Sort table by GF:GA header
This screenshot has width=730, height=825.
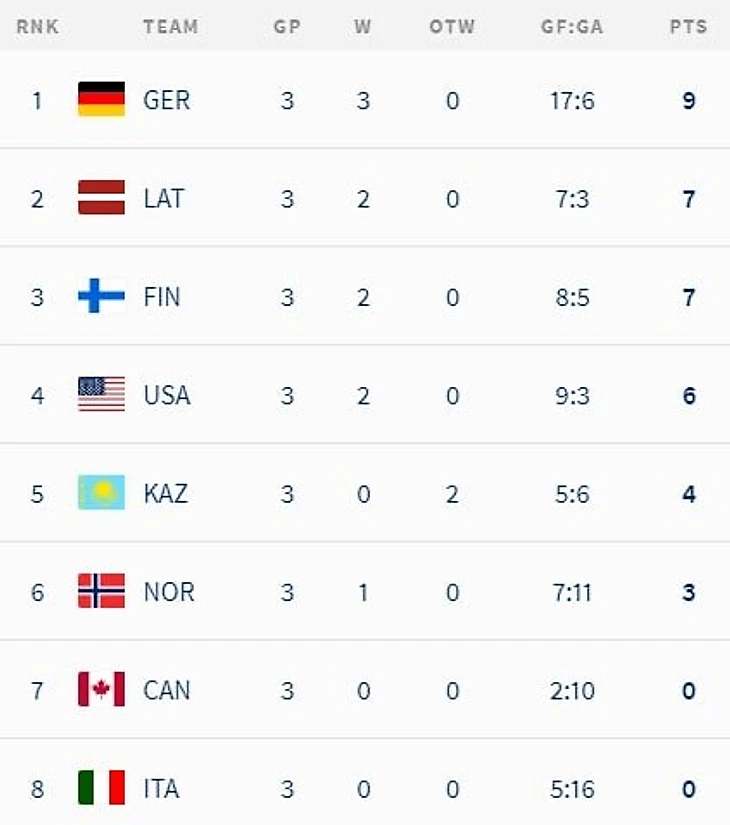coord(572,26)
